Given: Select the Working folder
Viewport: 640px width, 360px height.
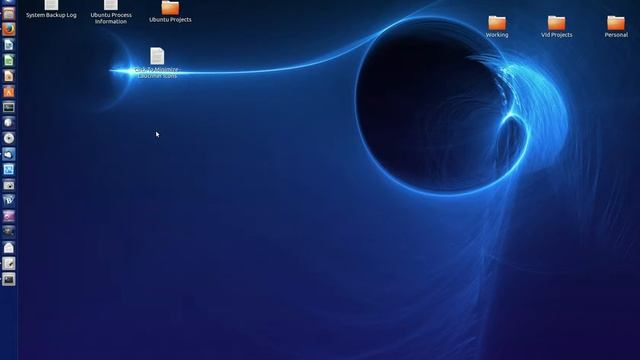Looking at the screenshot, I should point(497,23).
